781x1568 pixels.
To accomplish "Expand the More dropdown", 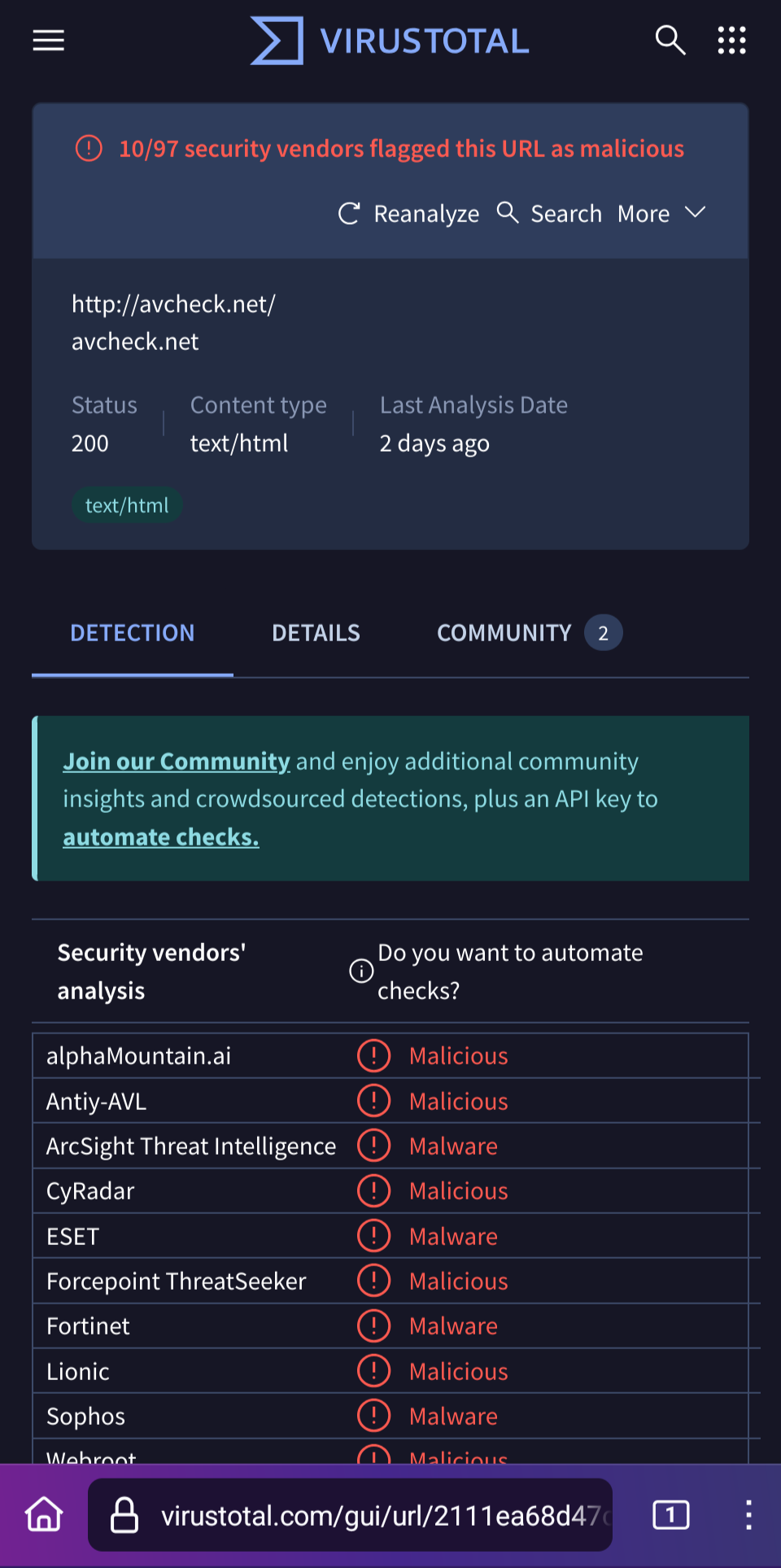I will point(661,214).
